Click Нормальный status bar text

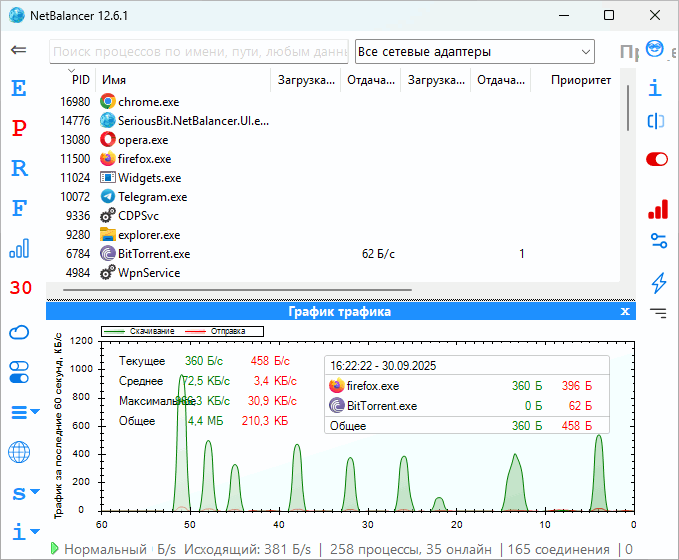click(105, 549)
